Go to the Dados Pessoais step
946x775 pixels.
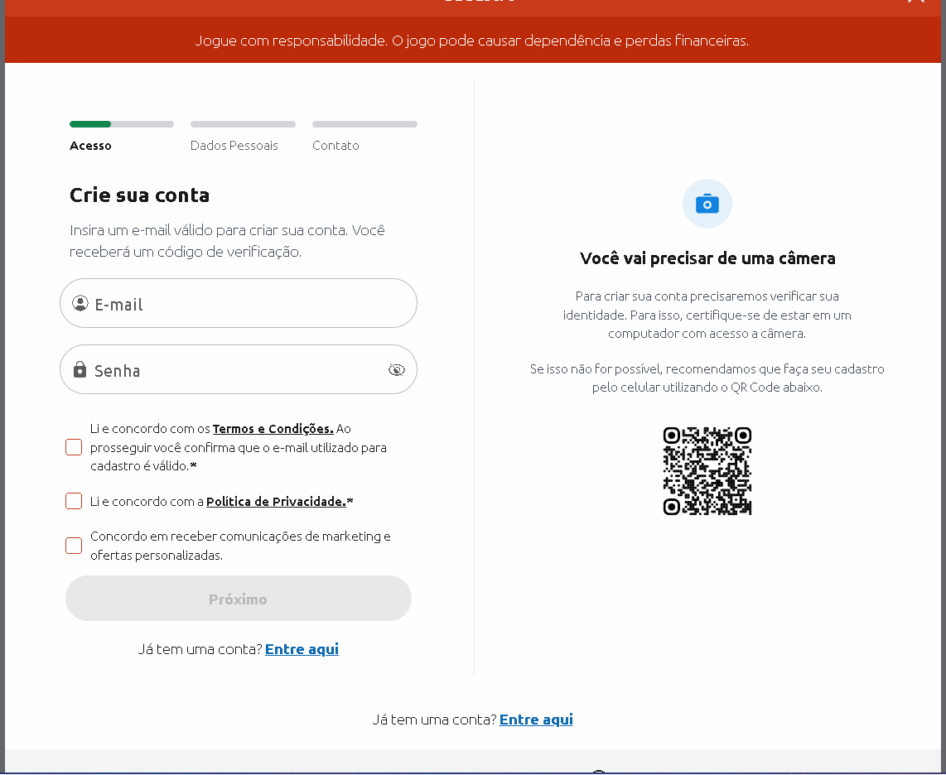(234, 146)
